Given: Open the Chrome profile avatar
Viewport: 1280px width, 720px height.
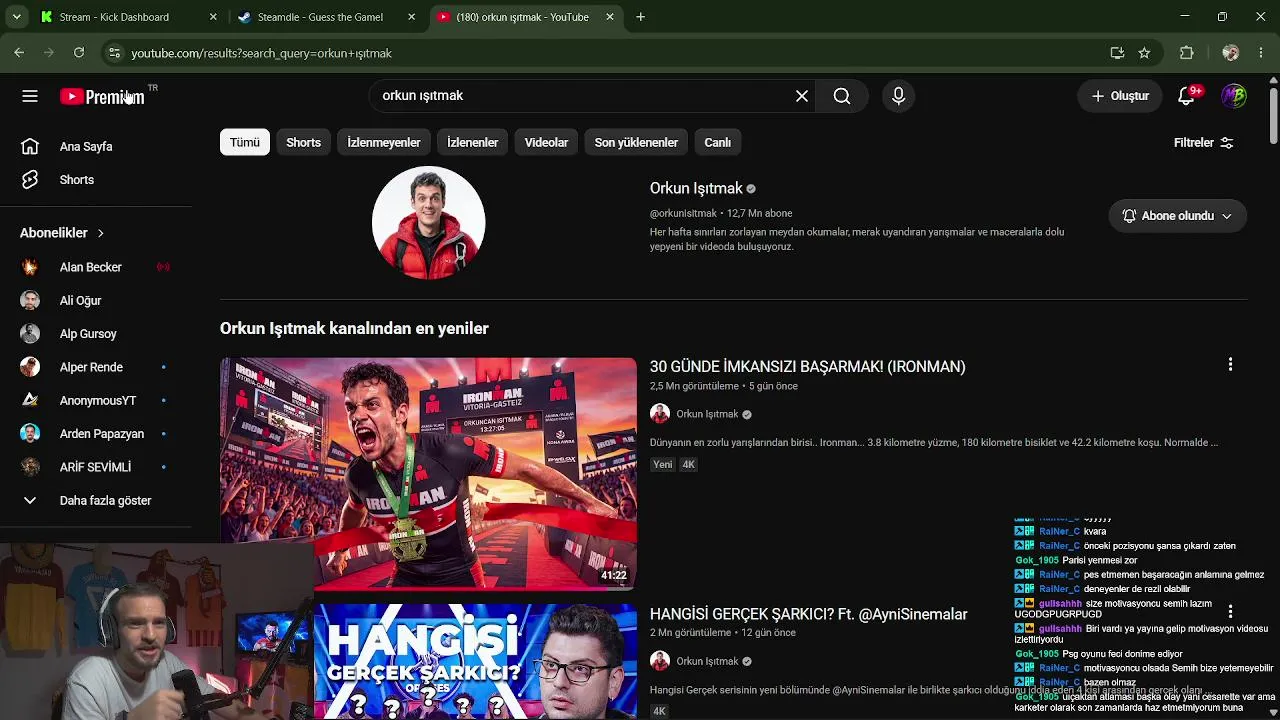Looking at the screenshot, I should pos(1231,53).
